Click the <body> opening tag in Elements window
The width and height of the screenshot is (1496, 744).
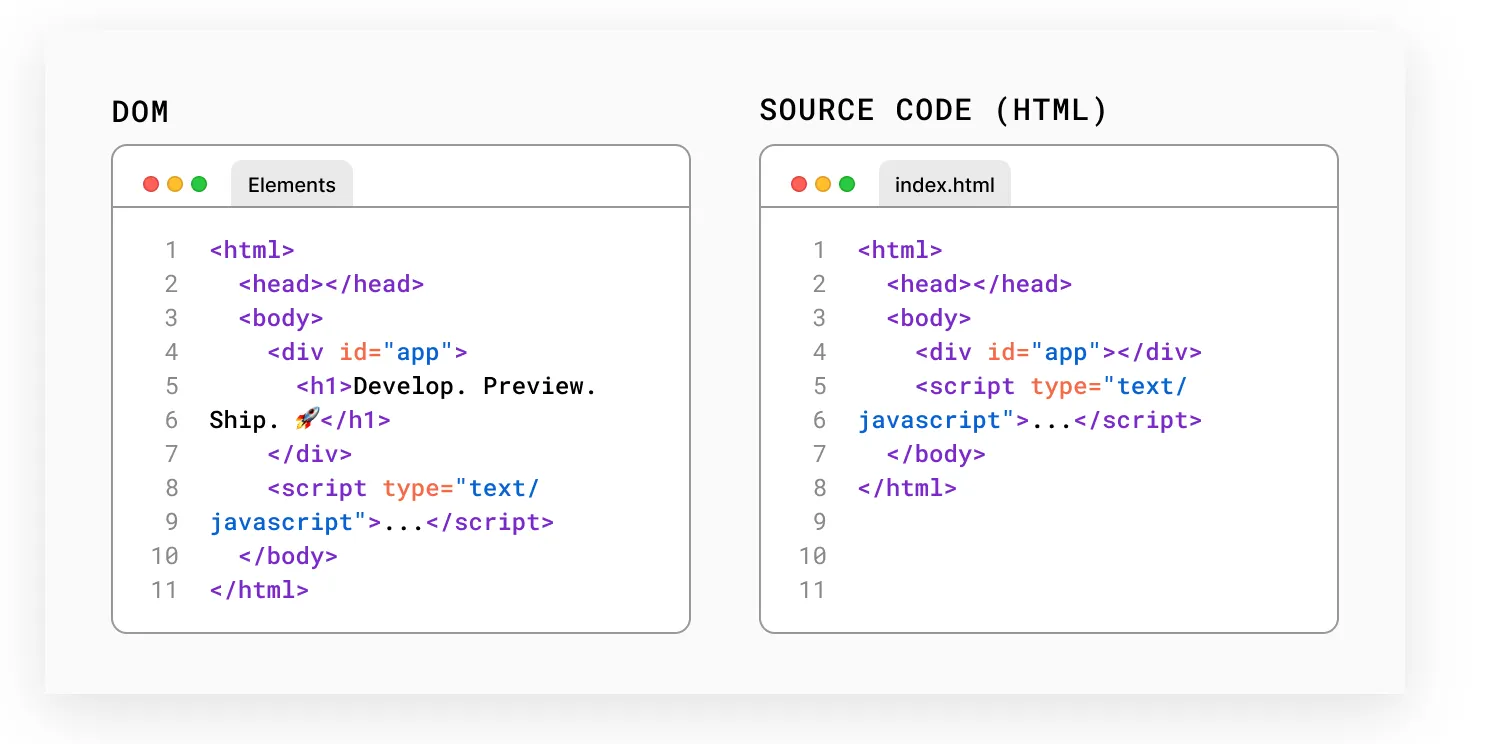click(x=281, y=318)
